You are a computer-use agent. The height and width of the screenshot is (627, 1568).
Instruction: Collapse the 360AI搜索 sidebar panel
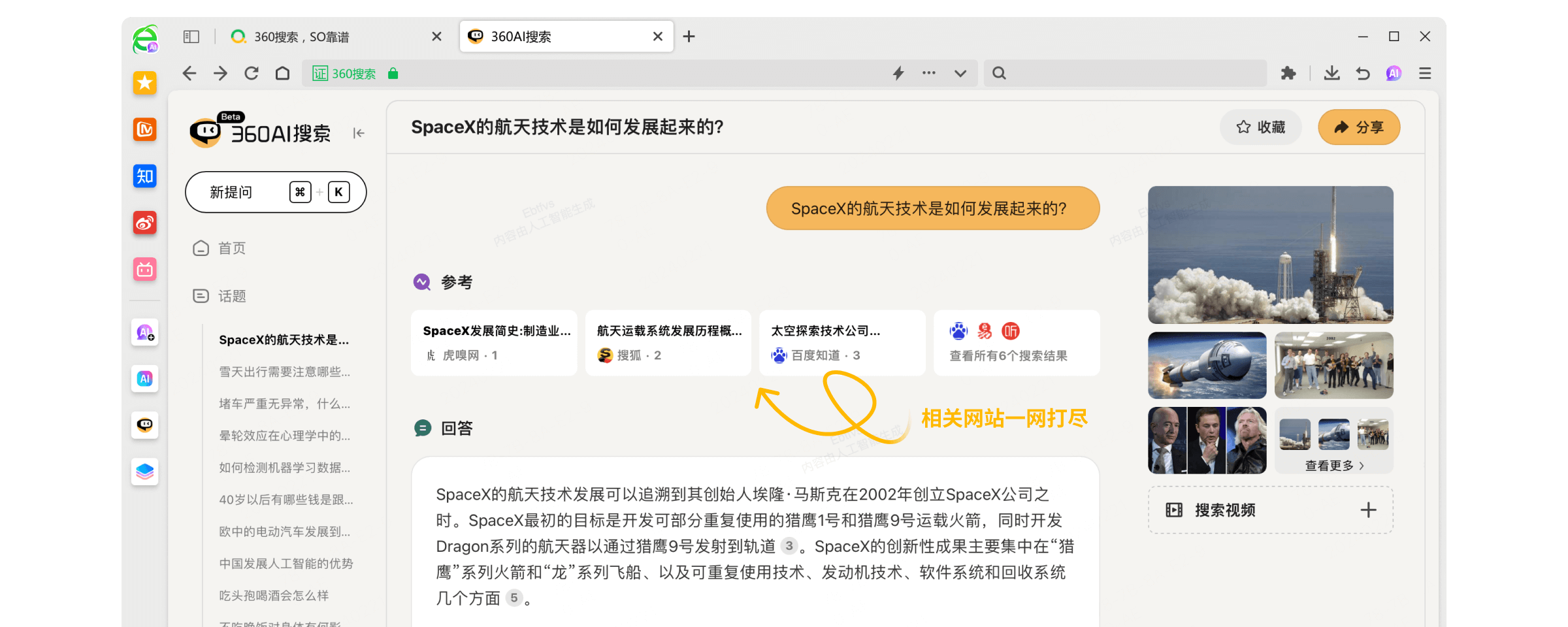358,133
